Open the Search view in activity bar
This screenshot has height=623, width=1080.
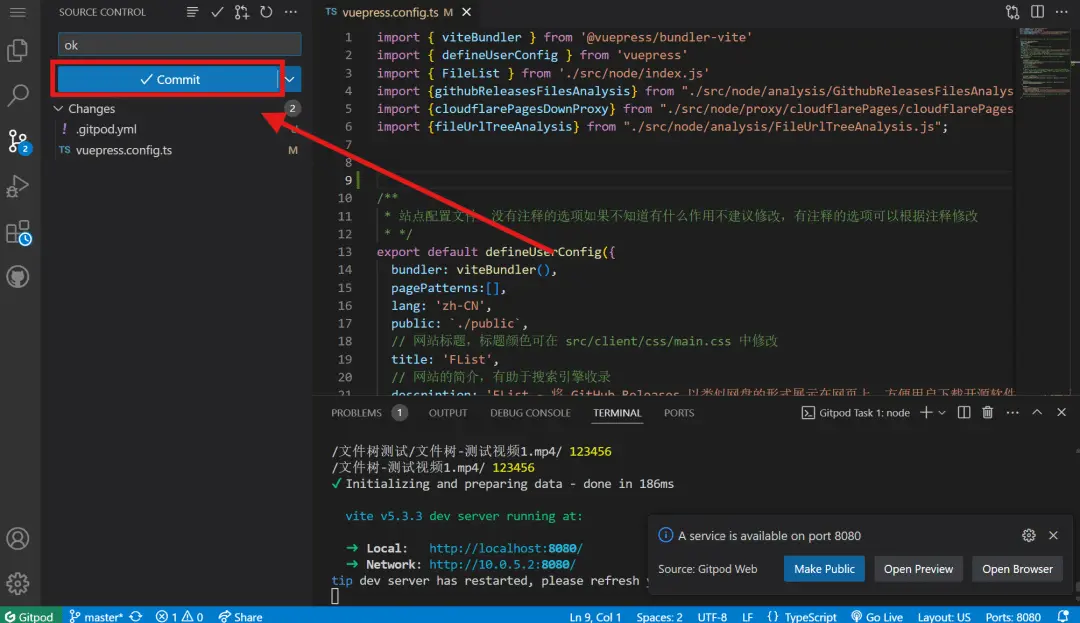click(18, 96)
